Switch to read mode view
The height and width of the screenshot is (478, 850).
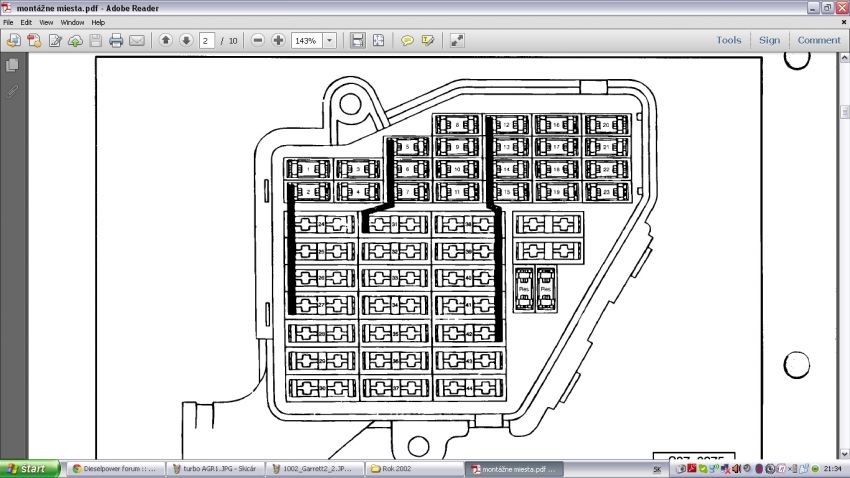coord(457,41)
